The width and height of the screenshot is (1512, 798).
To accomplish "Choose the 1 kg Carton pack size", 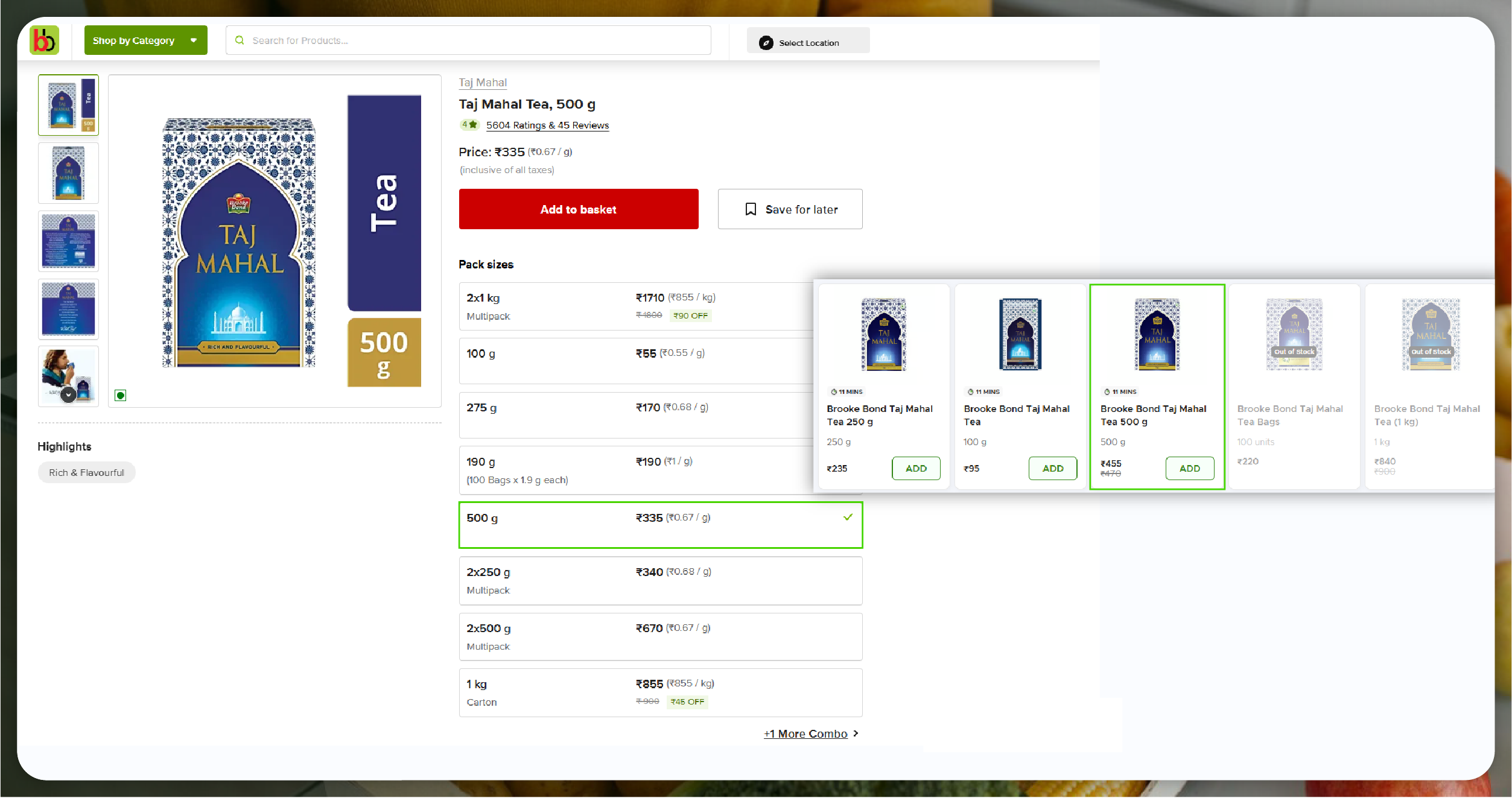I will click(x=660, y=692).
